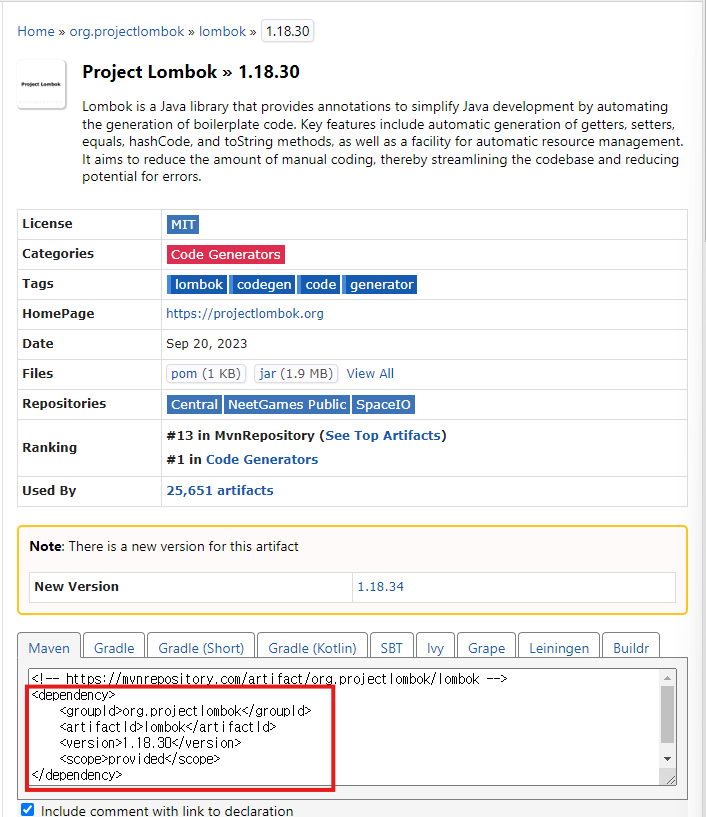Open the Central repository badge
This screenshot has width=706, height=817.
pos(194,404)
